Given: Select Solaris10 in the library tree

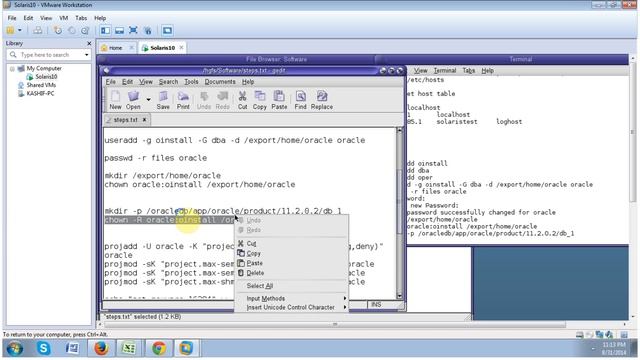Looking at the screenshot, I should (x=46, y=77).
